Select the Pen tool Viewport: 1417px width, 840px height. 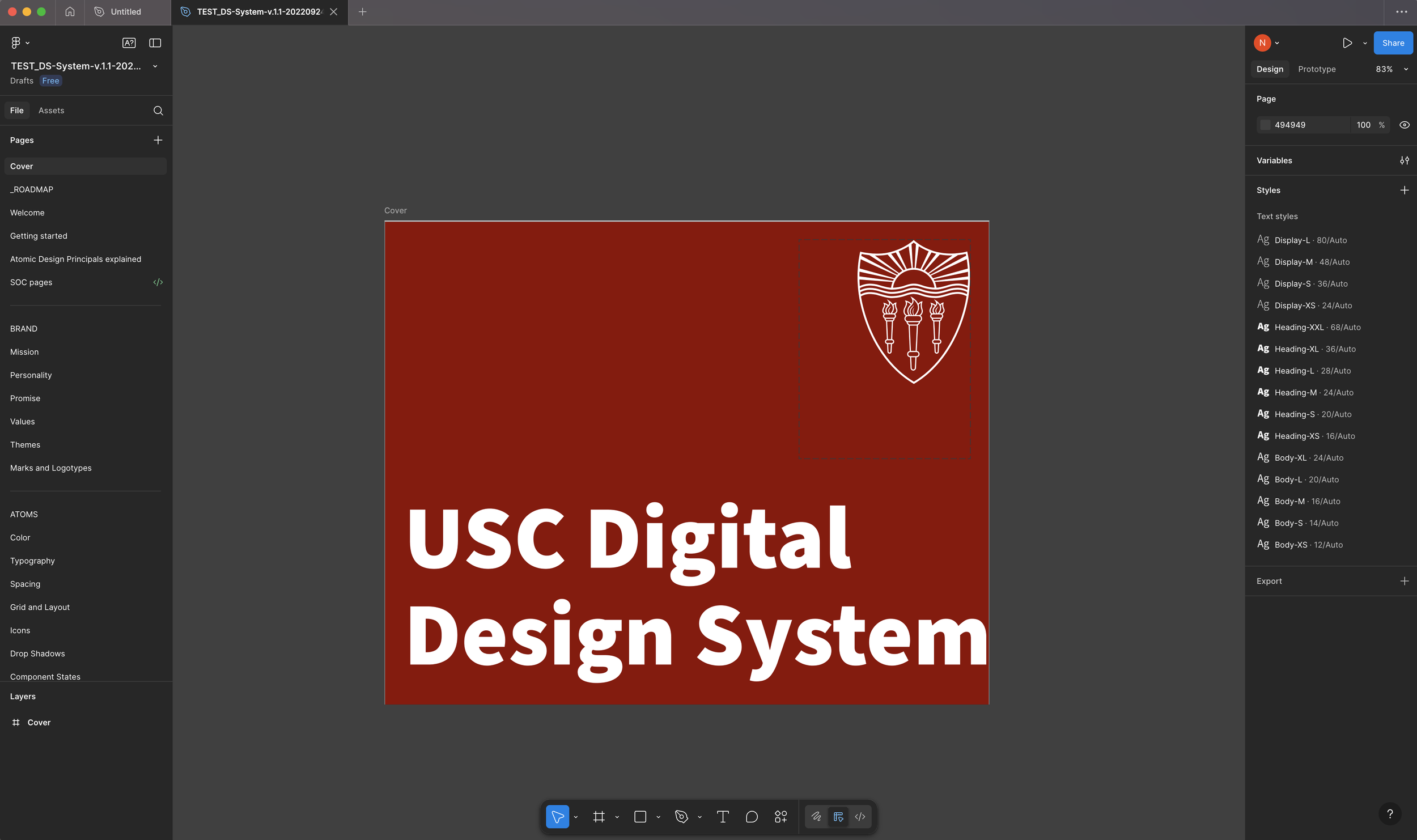coord(681,817)
